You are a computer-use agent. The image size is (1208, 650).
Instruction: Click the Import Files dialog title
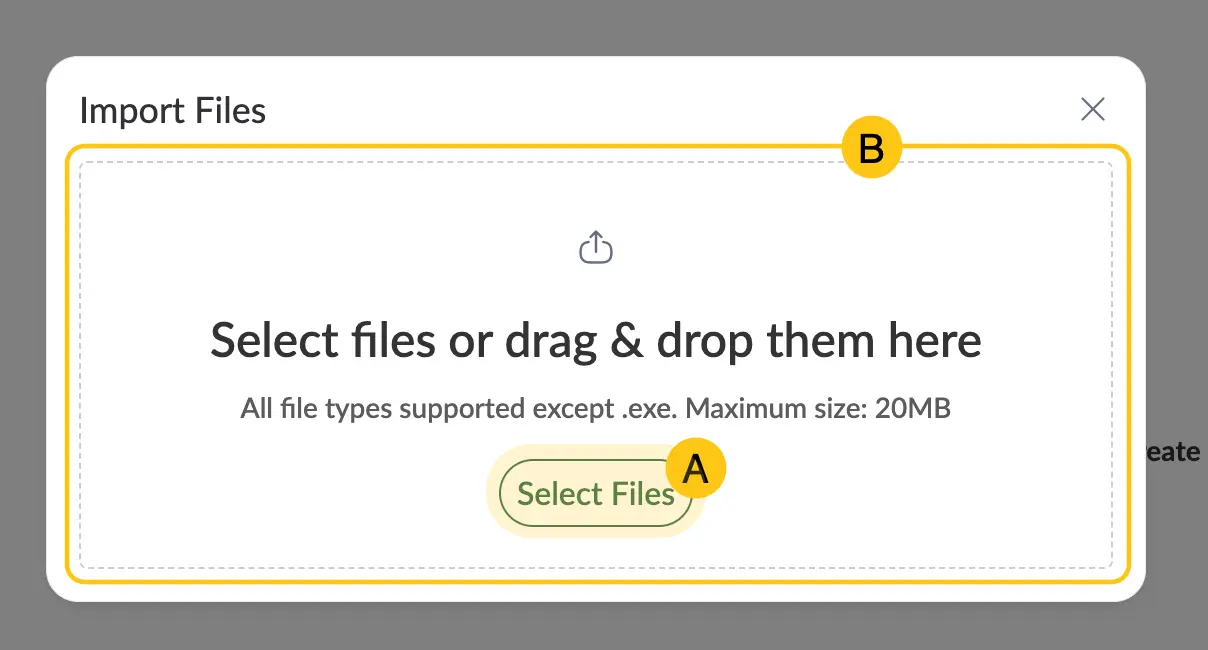(173, 110)
